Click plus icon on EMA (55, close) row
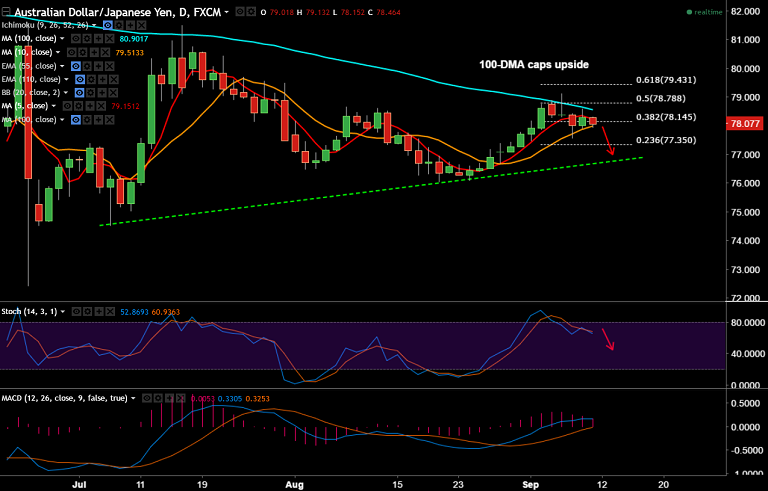 pos(98,66)
